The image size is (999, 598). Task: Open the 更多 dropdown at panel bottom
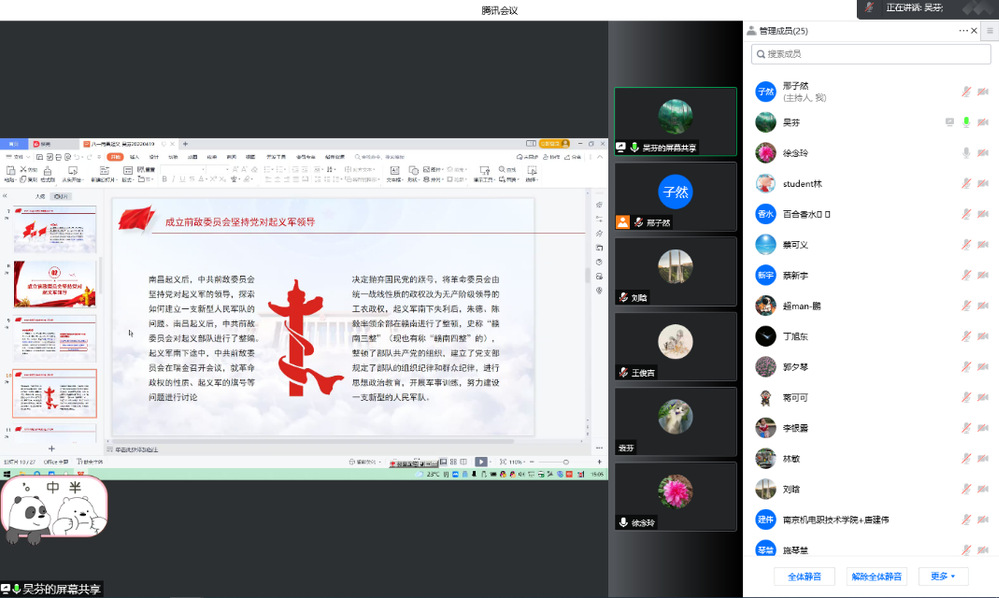point(942,576)
